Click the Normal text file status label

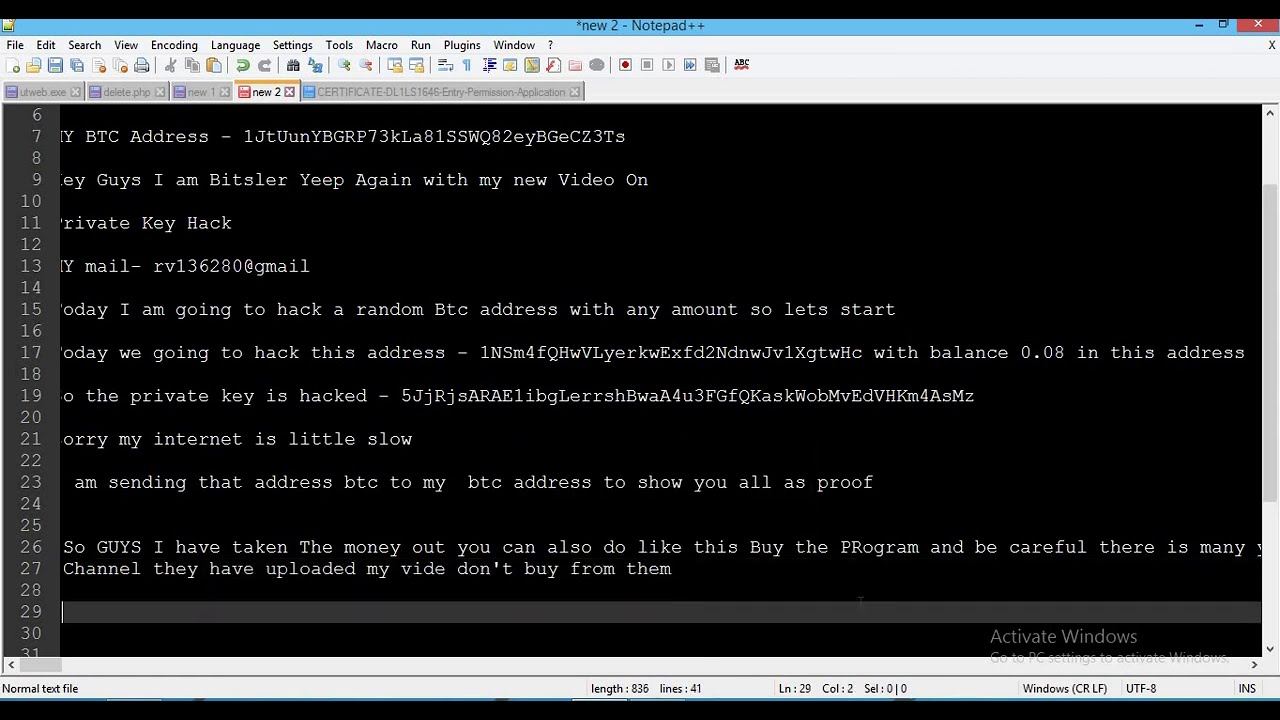[x=40, y=689]
